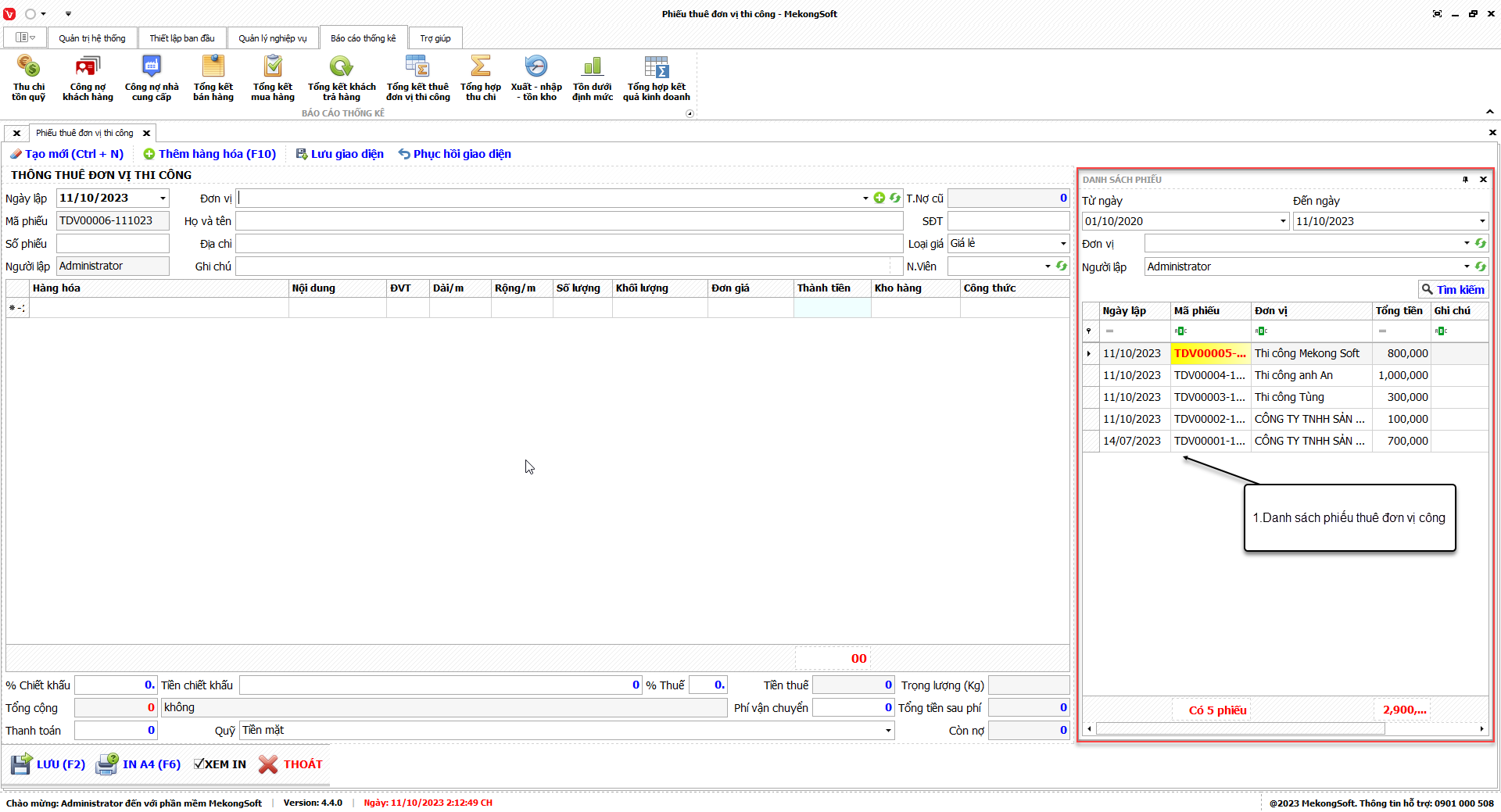Open the Từ ngày date picker dropdown
The image size is (1501, 812).
(x=1283, y=221)
